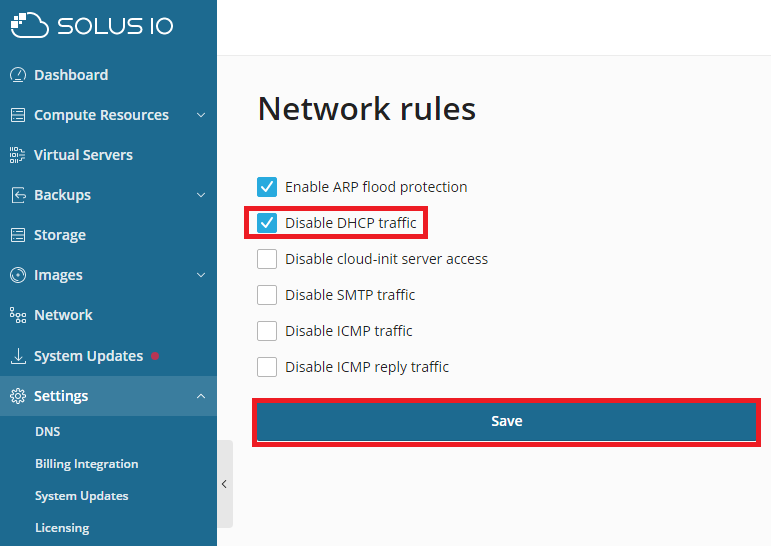This screenshot has width=771, height=546.
Task: Click the Solus IO cloud logo
Action: pyautogui.click(x=30, y=25)
